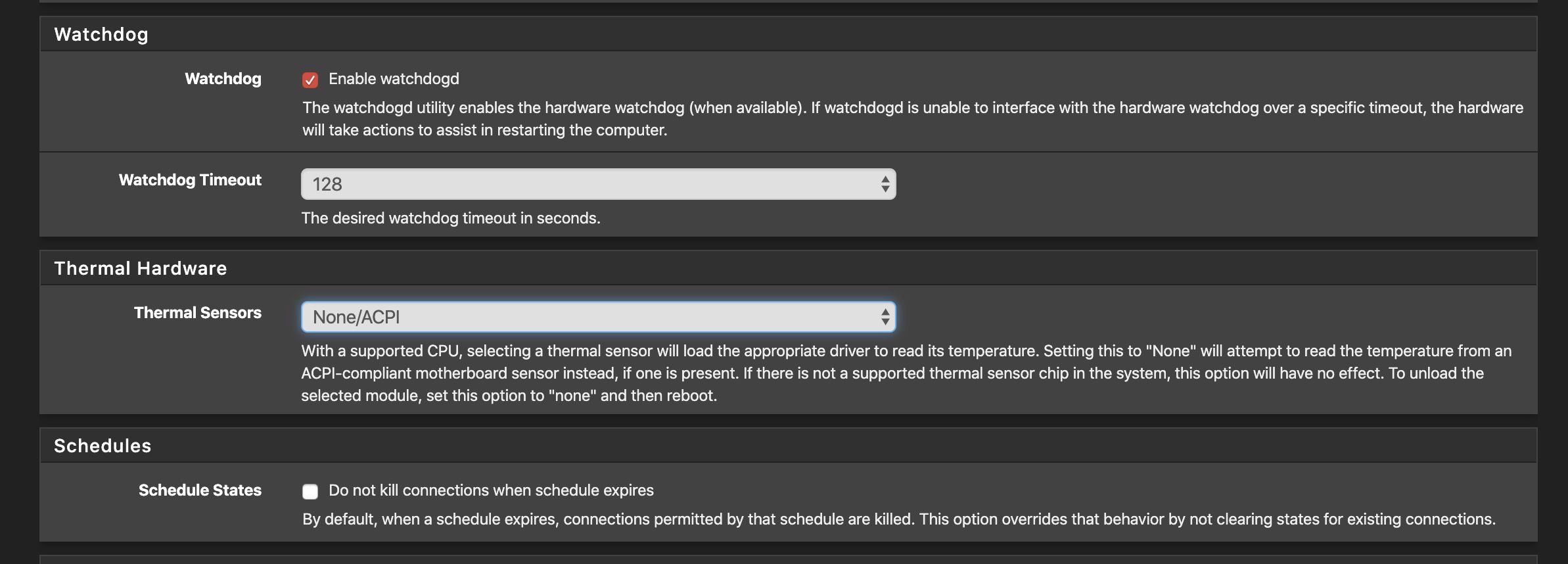Click "Do not kill connections when schedule expires" label
Viewport: 1568px width, 564px height.
click(491, 490)
